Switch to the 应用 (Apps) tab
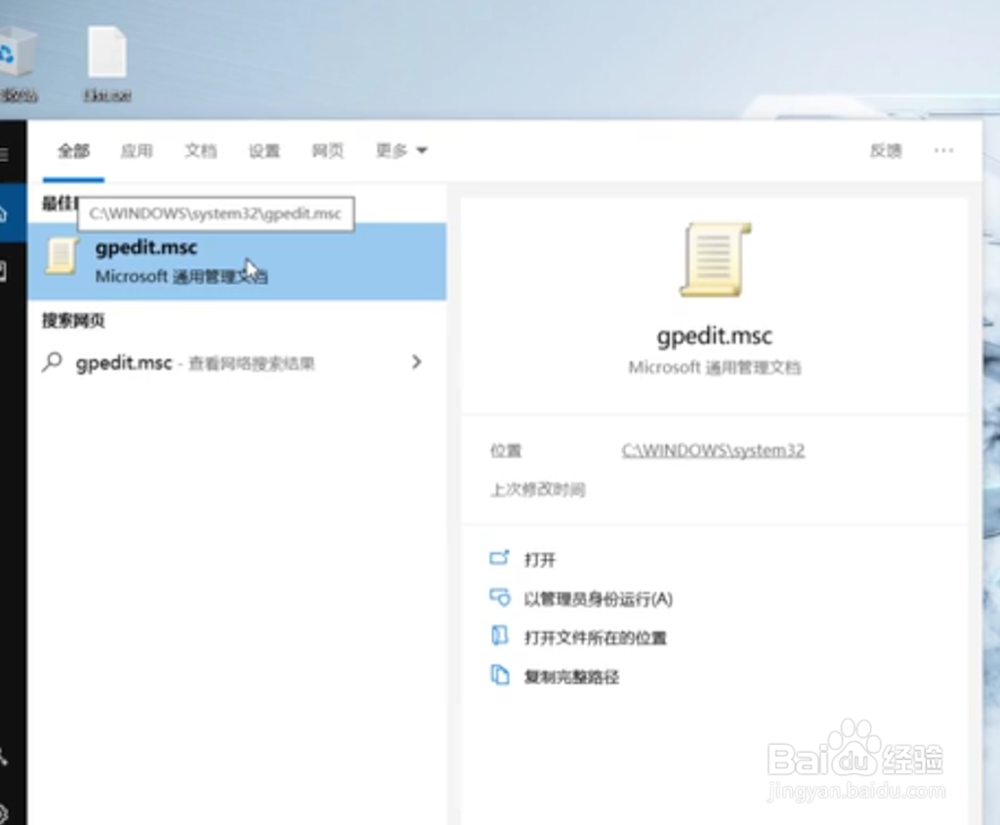 click(x=137, y=150)
